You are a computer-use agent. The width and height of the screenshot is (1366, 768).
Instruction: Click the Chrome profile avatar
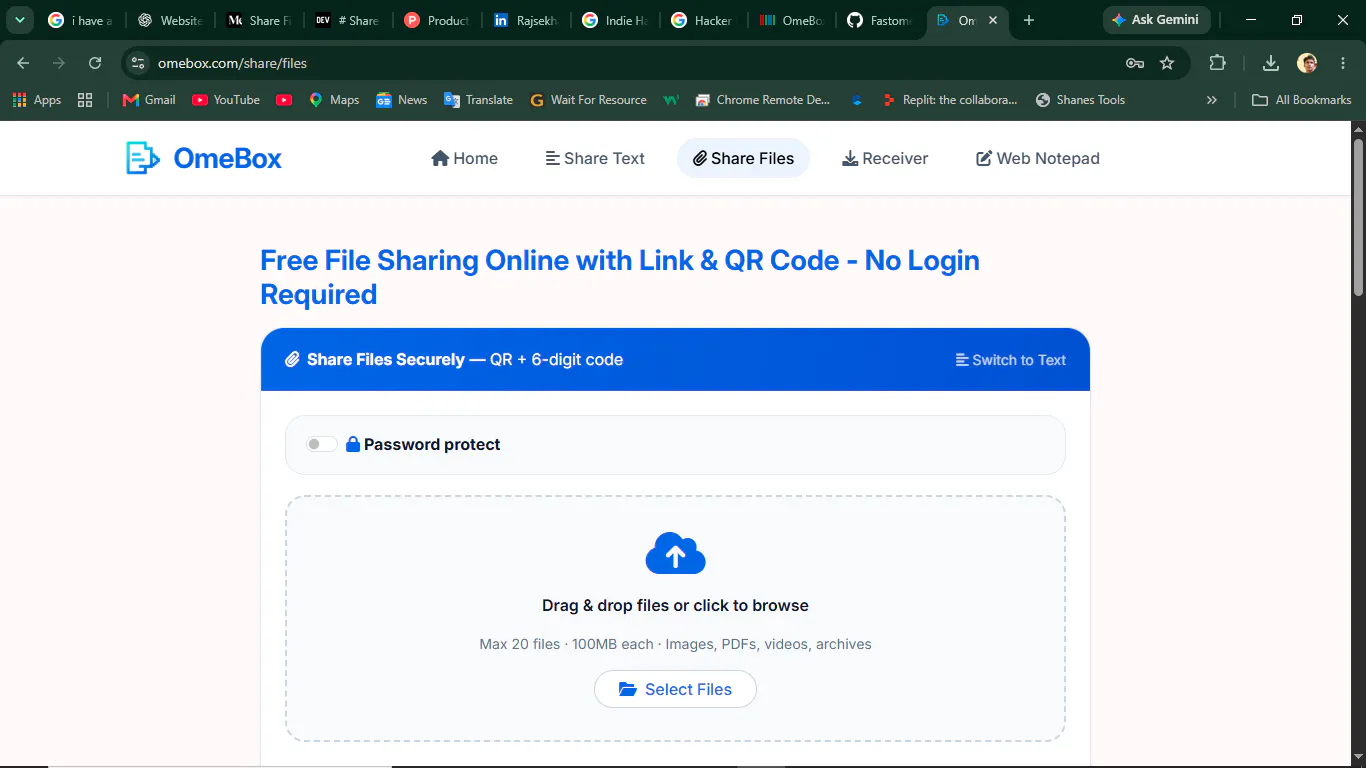tap(1307, 63)
